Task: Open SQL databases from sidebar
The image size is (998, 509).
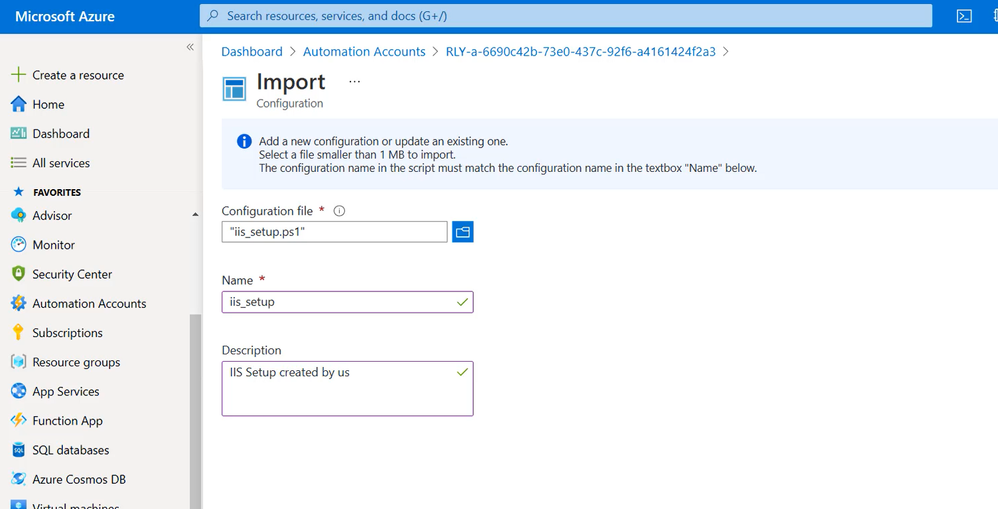Action: (x=71, y=450)
